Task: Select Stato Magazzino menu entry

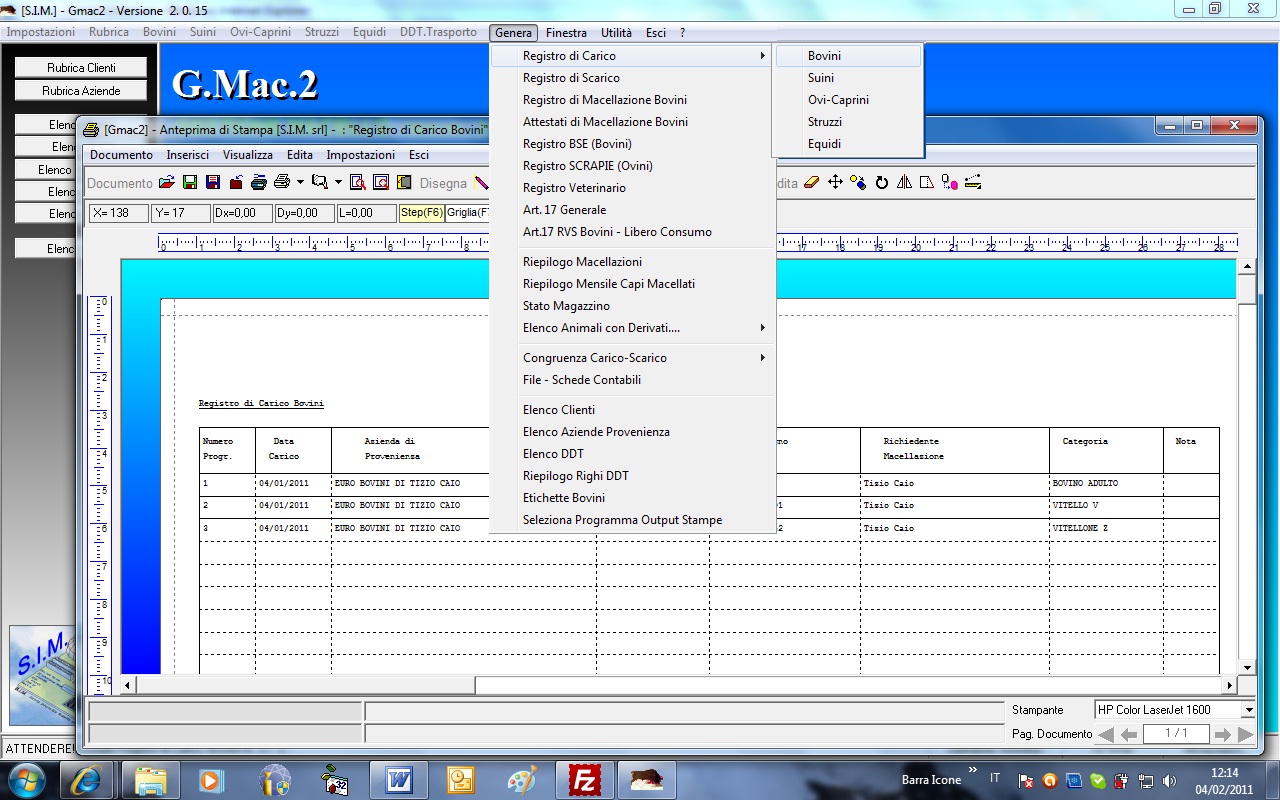Action: 632,306
